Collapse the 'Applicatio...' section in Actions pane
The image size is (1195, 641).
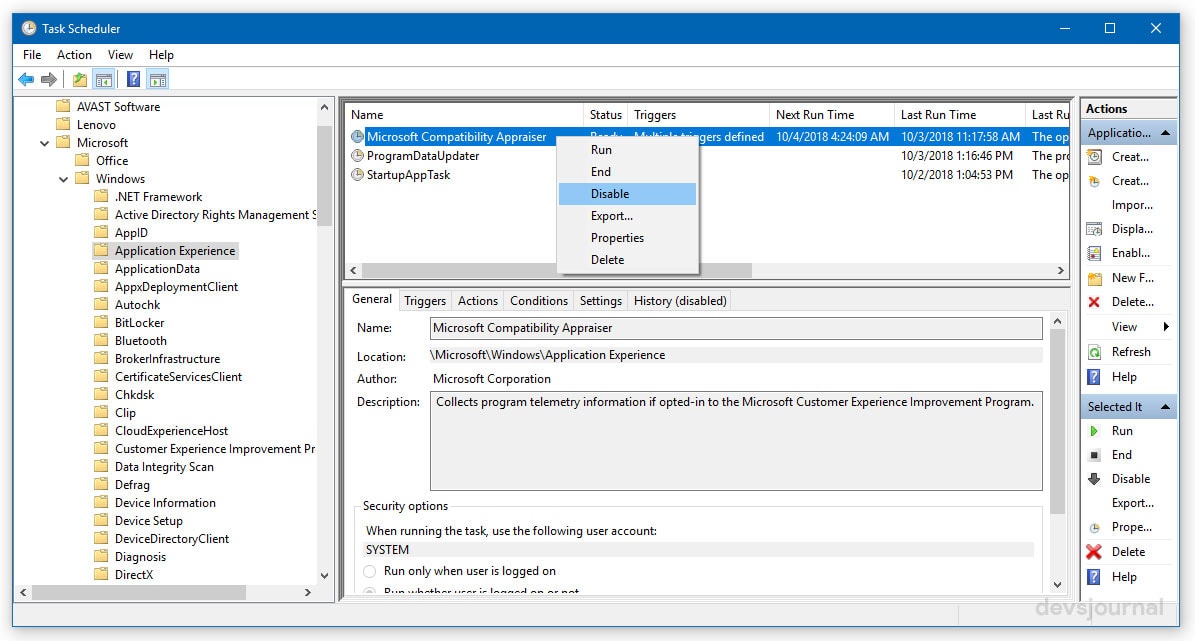1165,133
